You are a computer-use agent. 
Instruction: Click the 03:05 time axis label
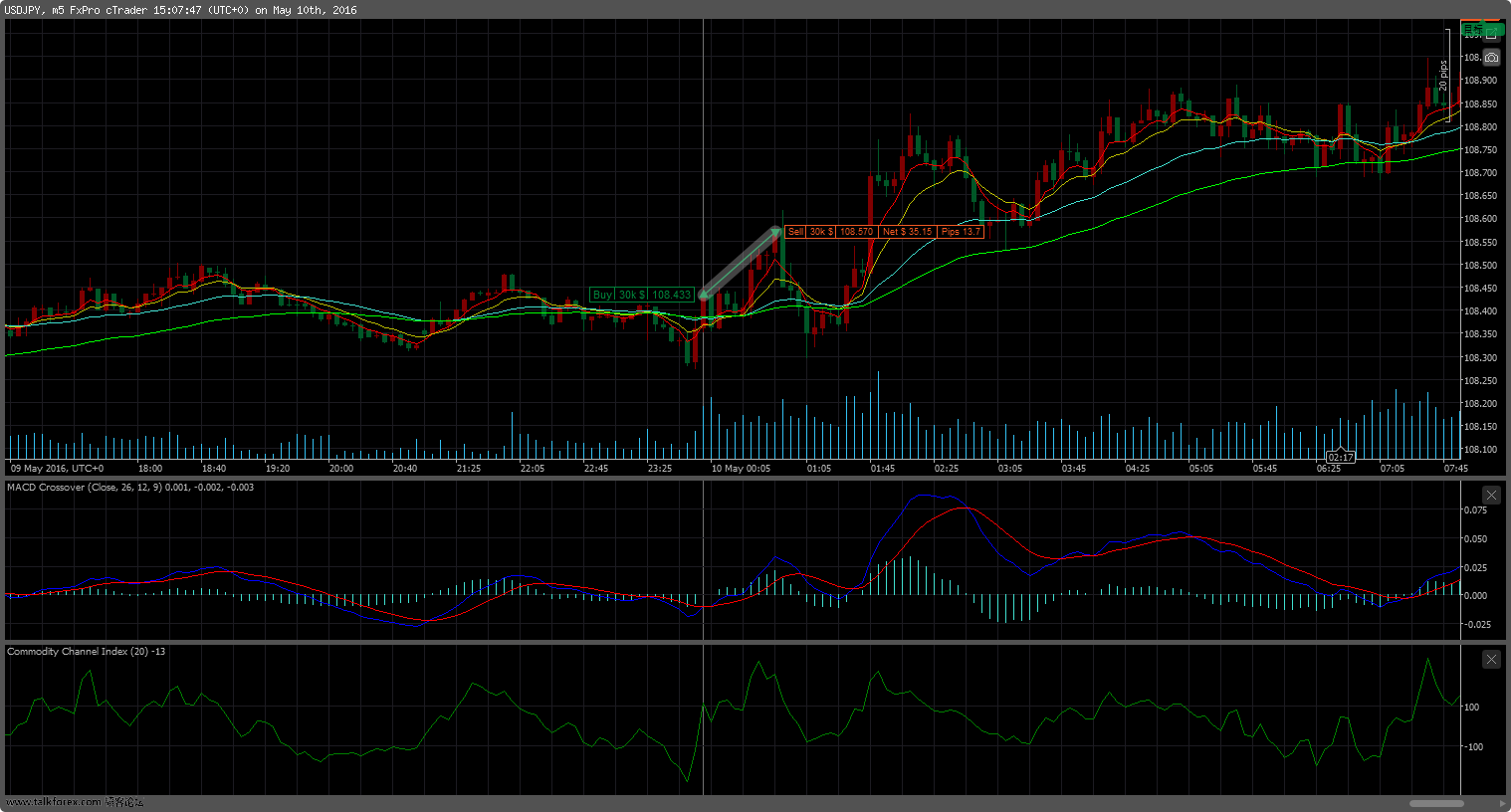coord(1010,468)
